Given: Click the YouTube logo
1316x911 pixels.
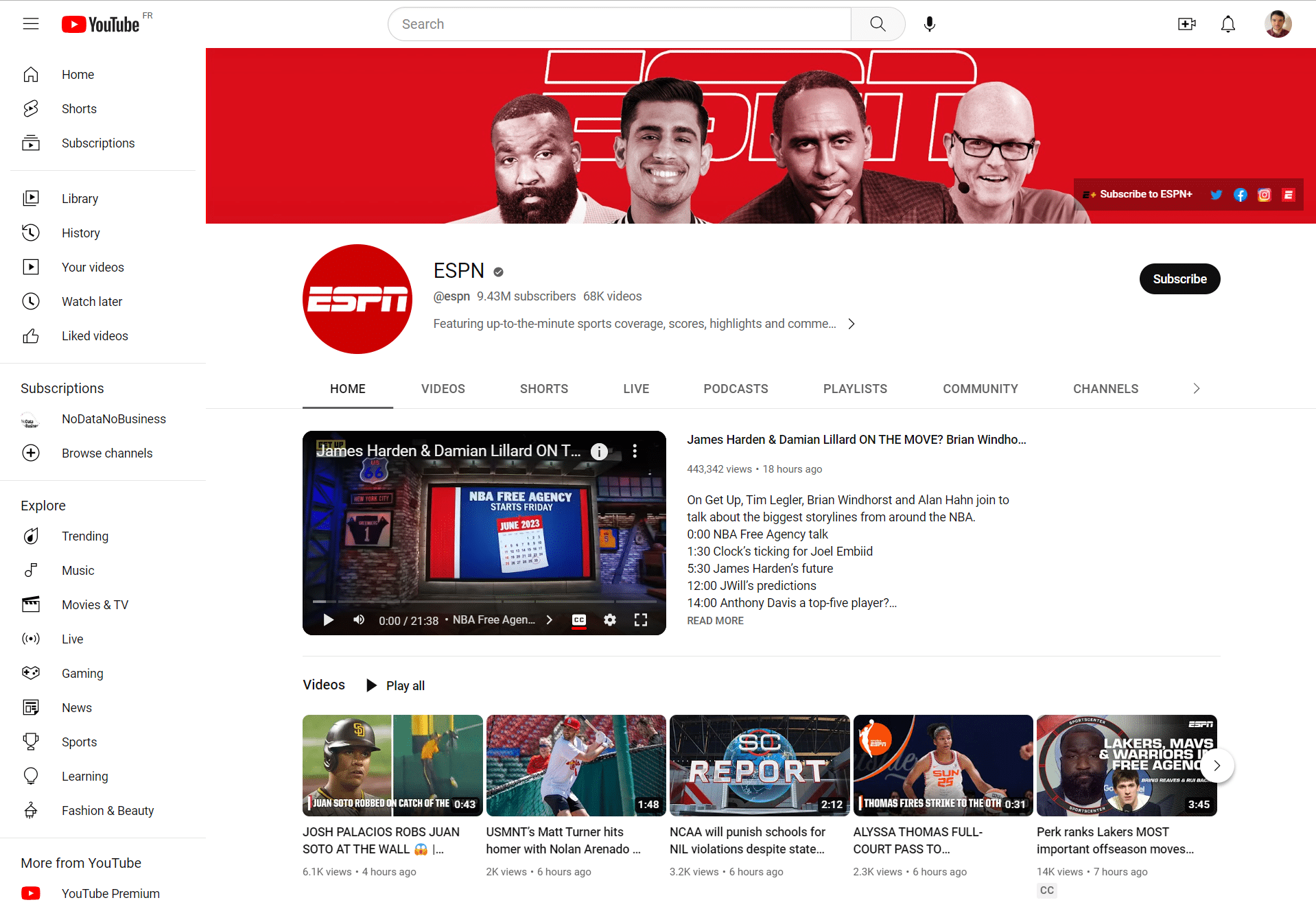Looking at the screenshot, I should pyautogui.click(x=101, y=24).
